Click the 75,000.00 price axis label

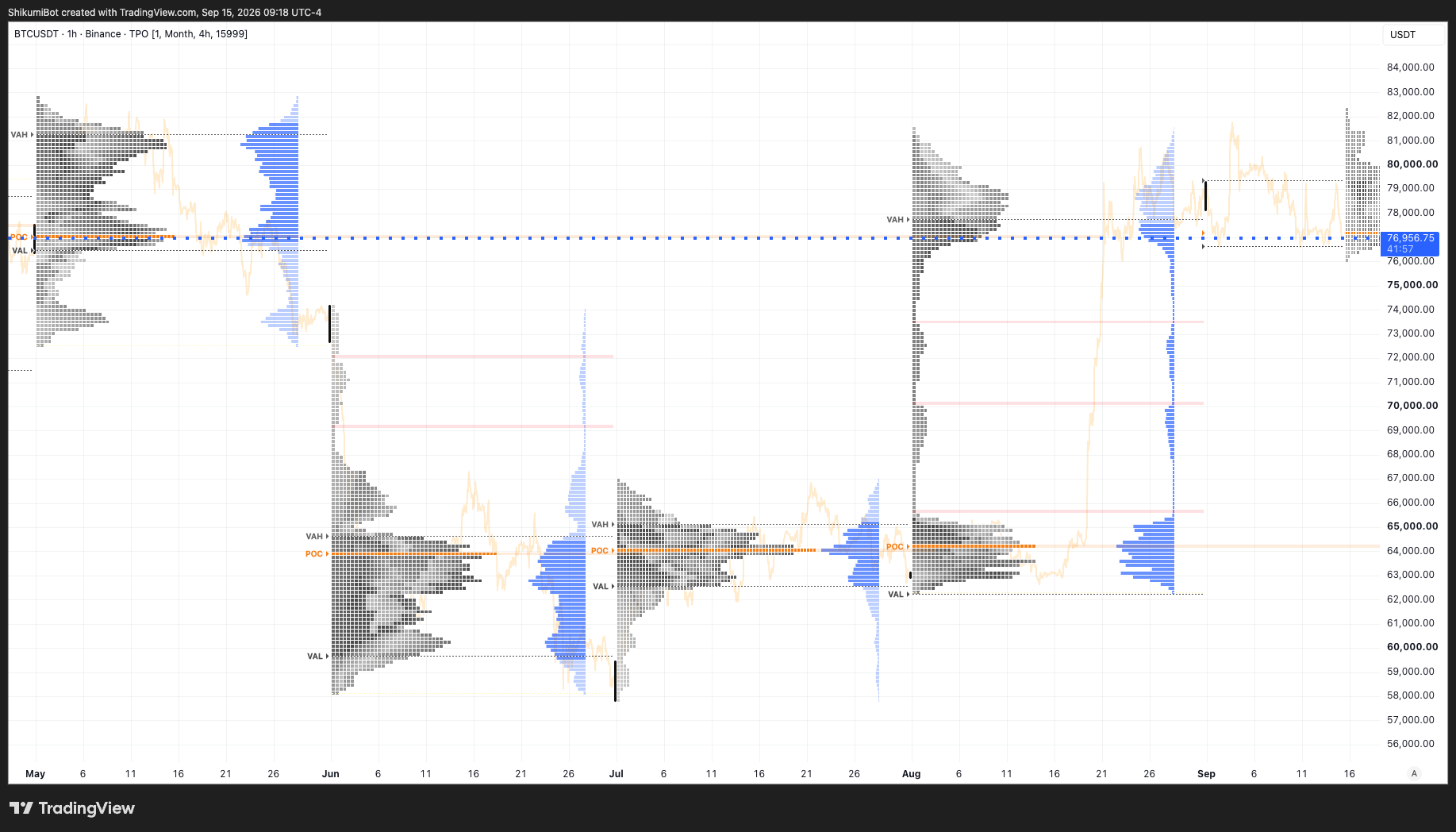[x=1412, y=285]
